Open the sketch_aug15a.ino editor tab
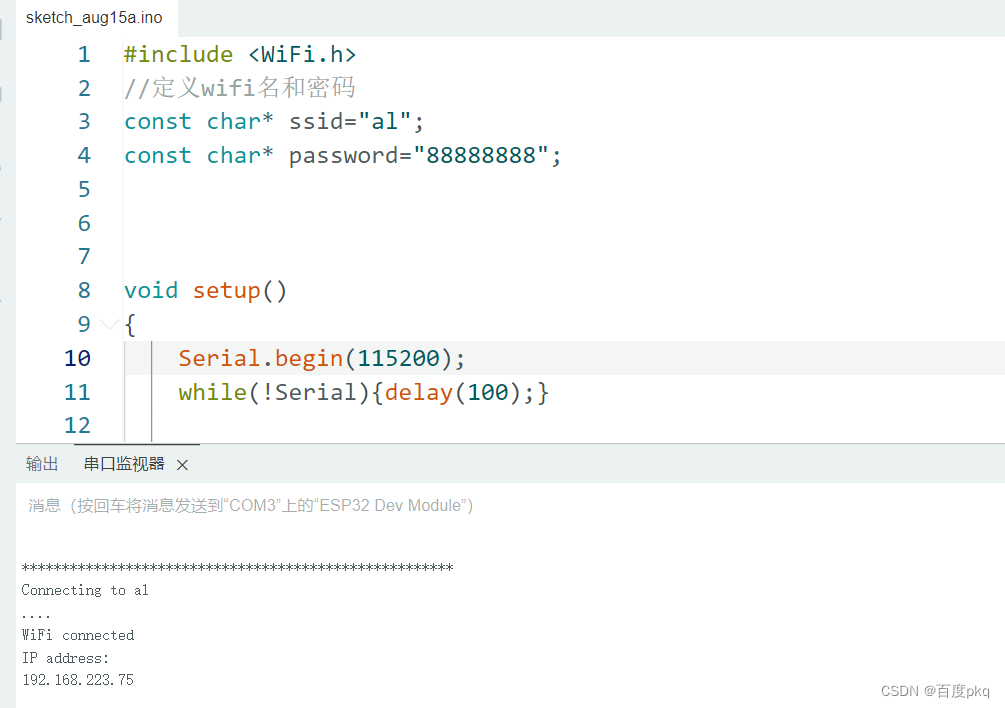 tap(94, 17)
